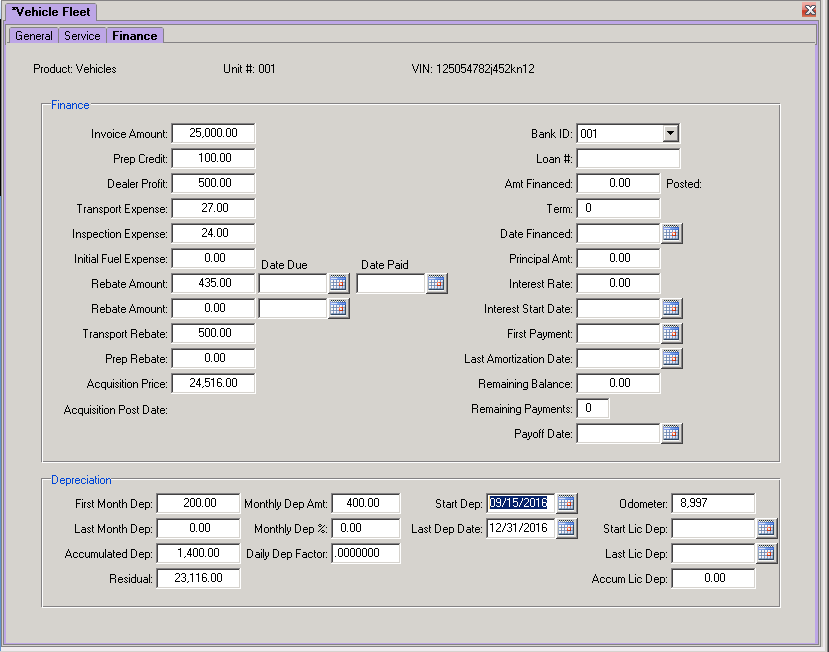
Task: Expand the Bank ID dropdown
Action: pos(670,133)
